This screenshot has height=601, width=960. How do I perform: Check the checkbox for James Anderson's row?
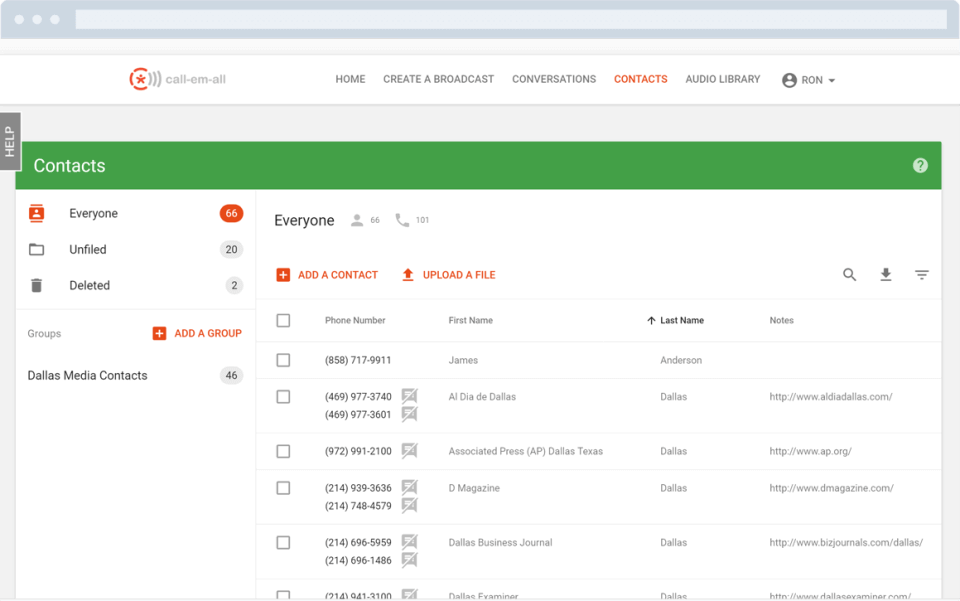click(x=283, y=360)
